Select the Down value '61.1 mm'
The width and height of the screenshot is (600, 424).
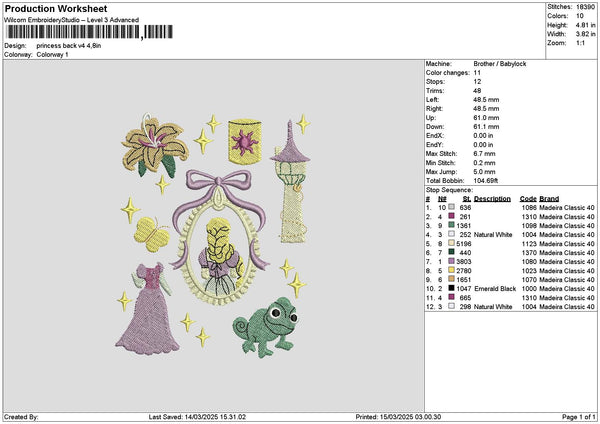(486, 127)
